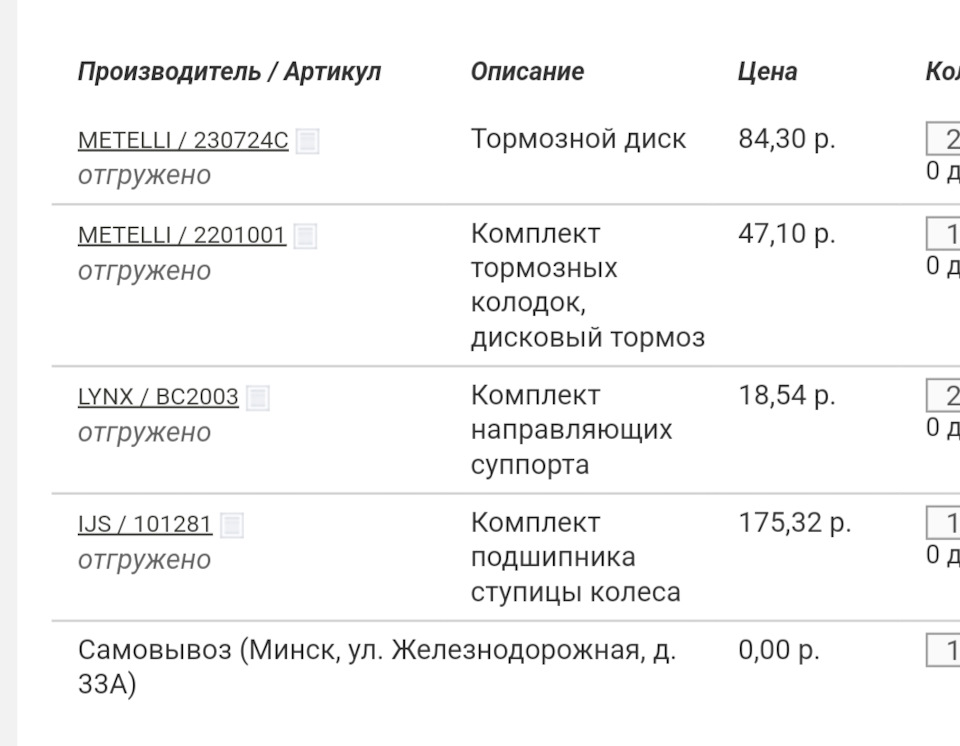
Task: Click the Самовывоз Минск pickup address text
Action: [377, 667]
